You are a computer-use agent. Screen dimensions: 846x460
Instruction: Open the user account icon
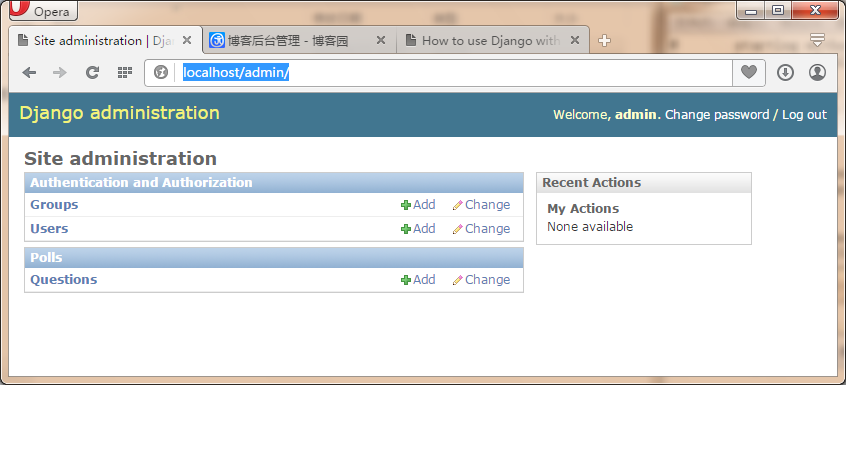(x=817, y=72)
